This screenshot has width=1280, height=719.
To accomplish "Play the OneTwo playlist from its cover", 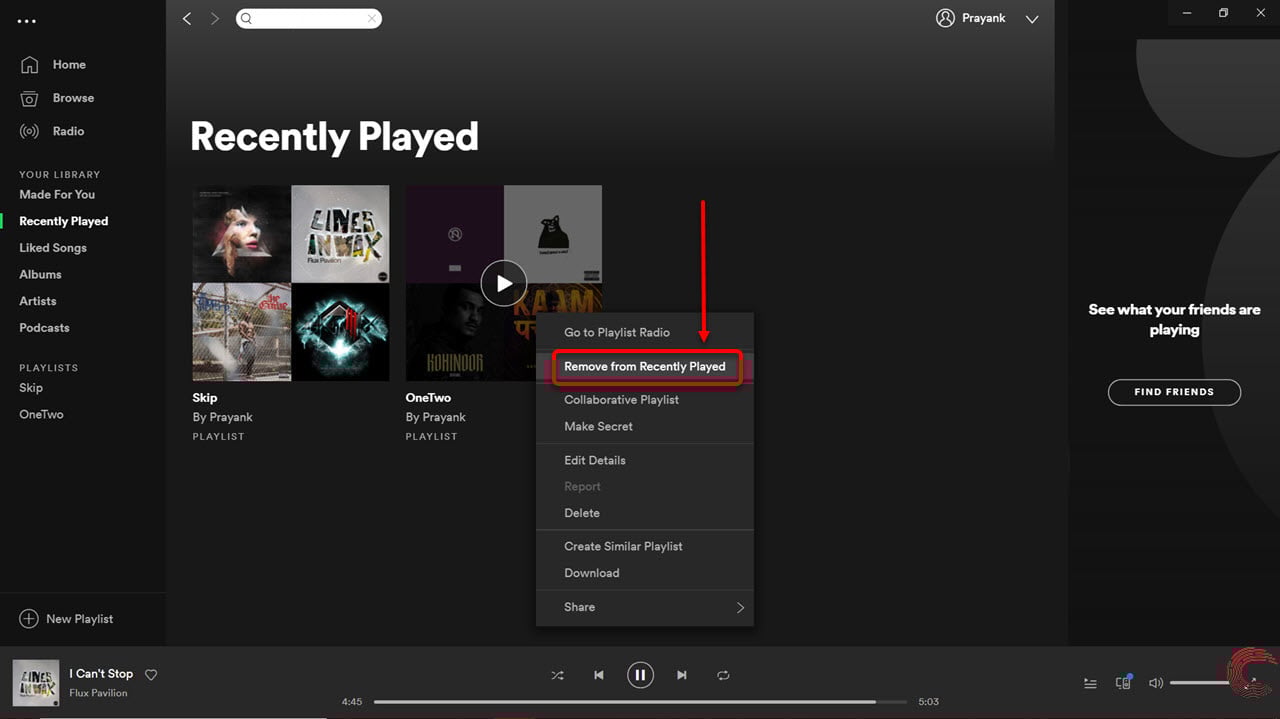I will (x=504, y=283).
